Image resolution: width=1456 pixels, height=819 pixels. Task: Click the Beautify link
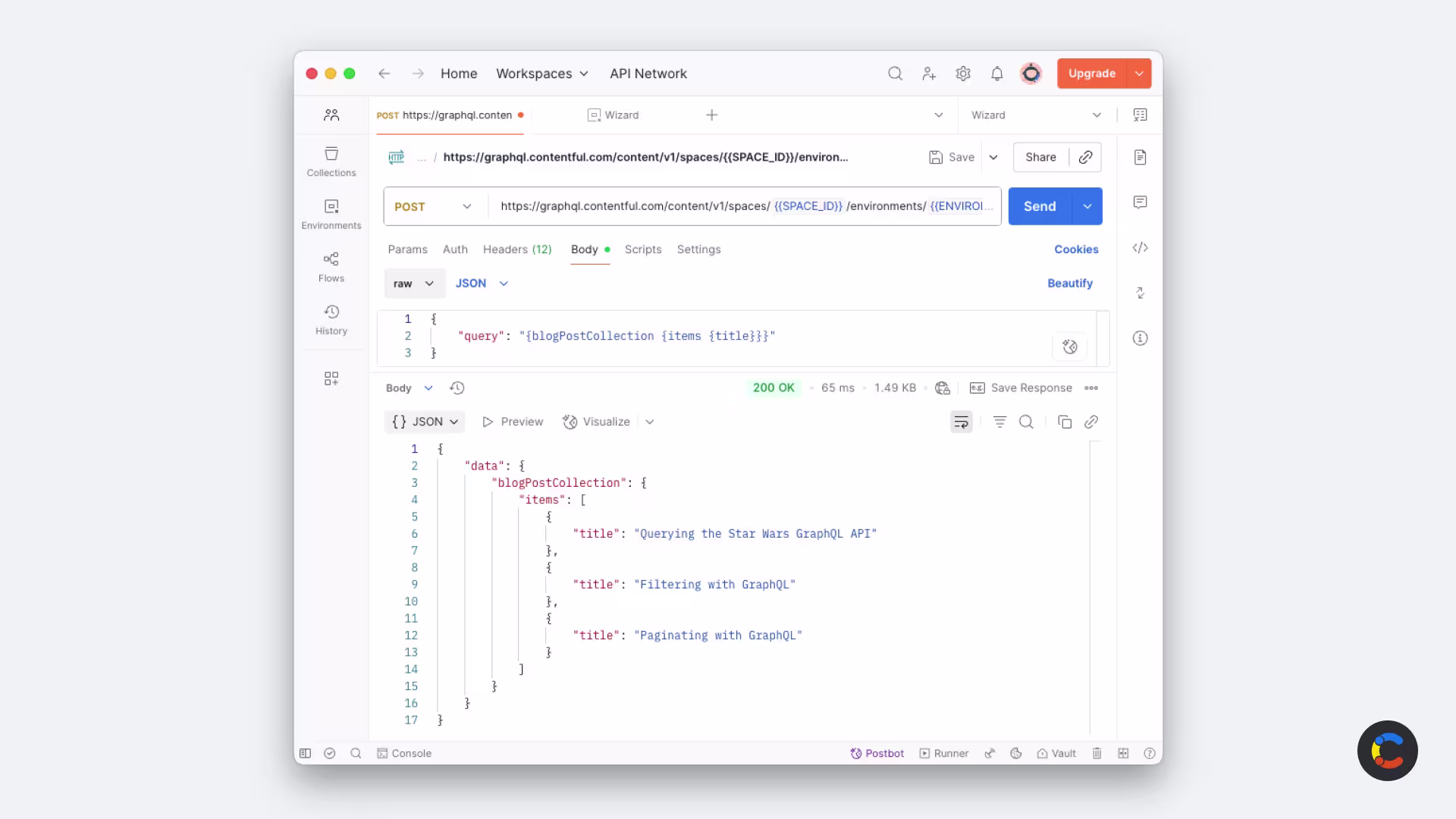pos(1070,284)
